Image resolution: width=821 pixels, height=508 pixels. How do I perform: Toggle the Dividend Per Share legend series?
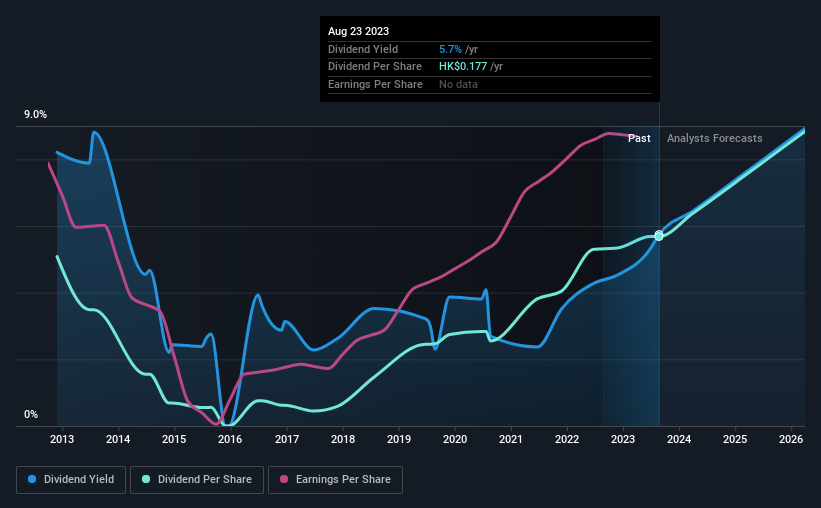[197, 480]
